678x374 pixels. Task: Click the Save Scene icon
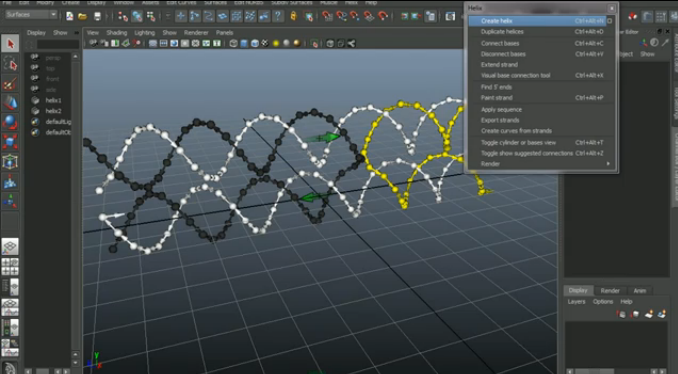(x=97, y=16)
